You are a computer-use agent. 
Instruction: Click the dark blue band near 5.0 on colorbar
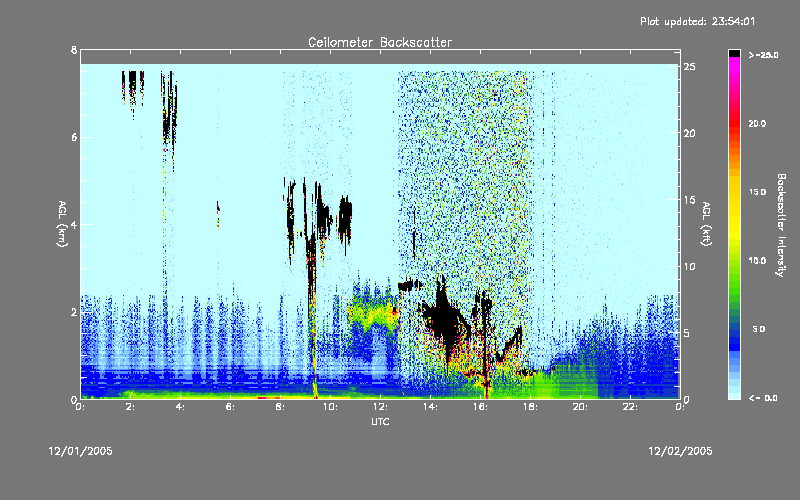[x=734, y=332]
